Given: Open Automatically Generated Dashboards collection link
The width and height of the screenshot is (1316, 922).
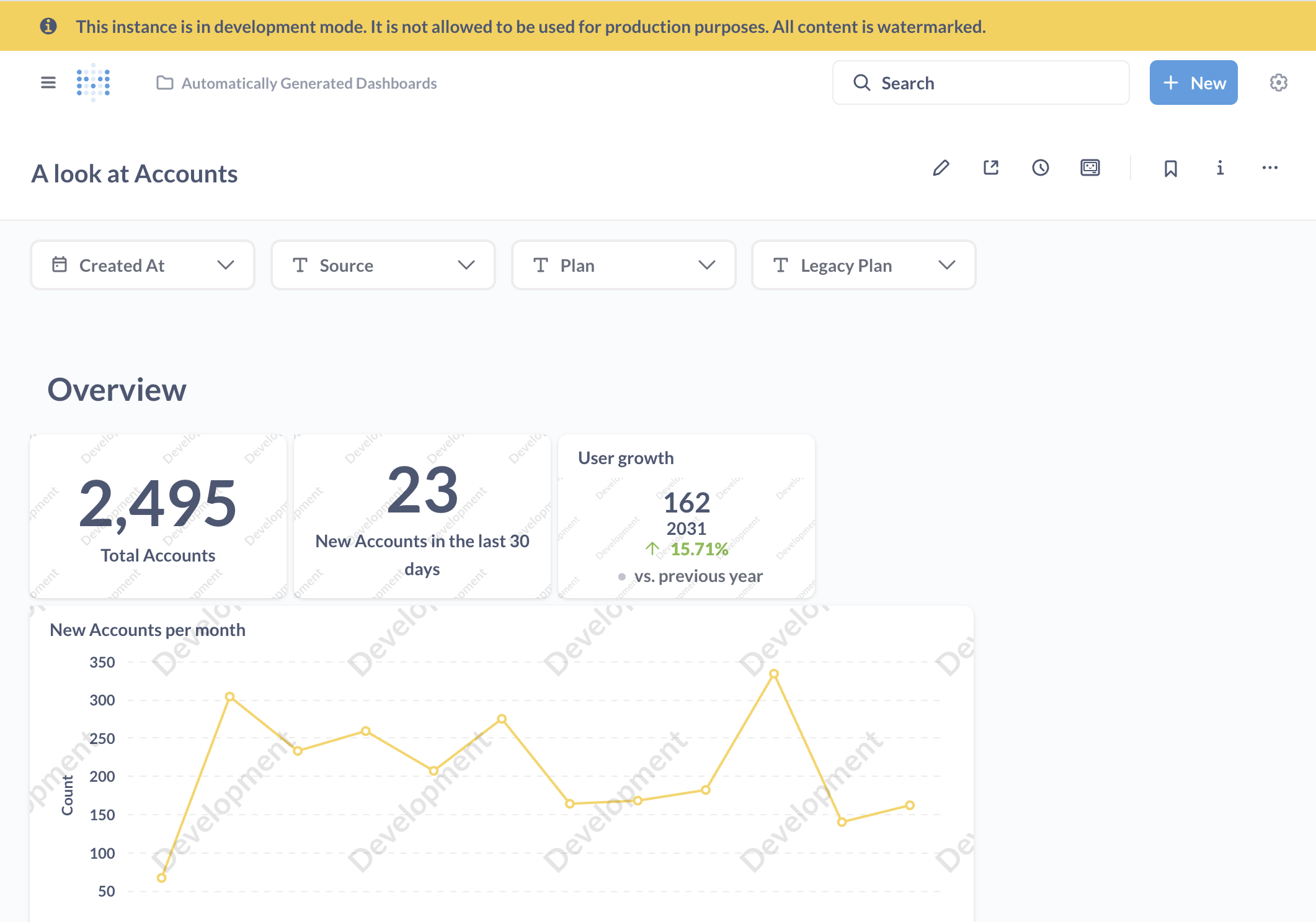Looking at the screenshot, I should 309,83.
